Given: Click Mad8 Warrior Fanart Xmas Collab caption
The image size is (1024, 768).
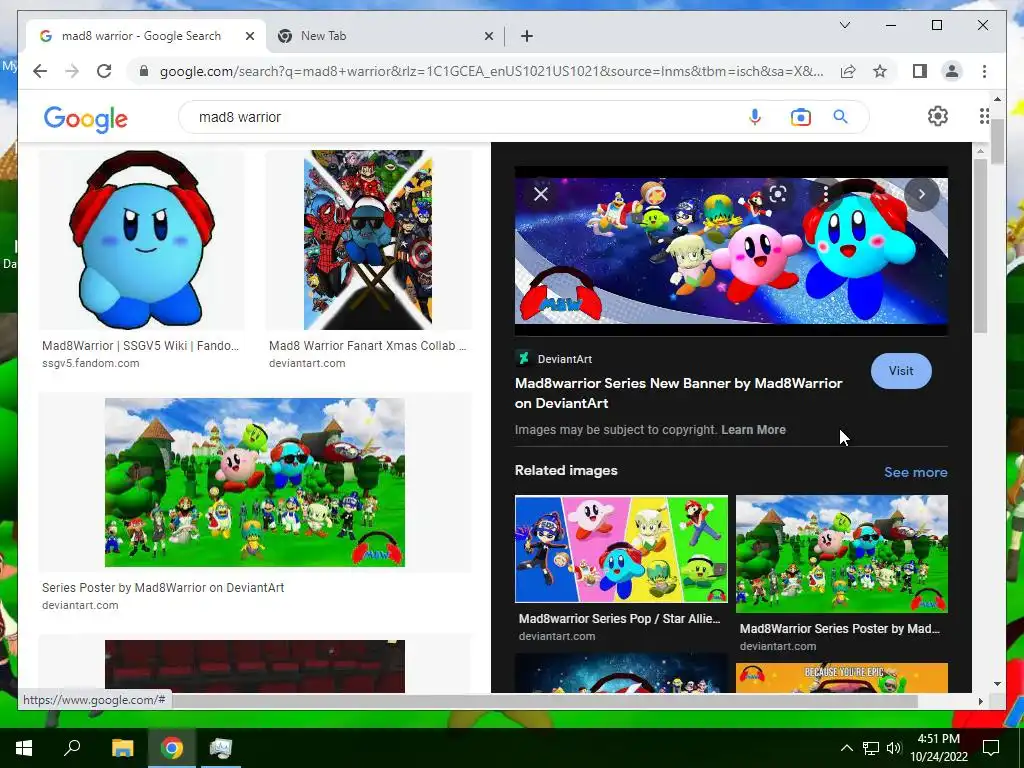Looking at the screenshot, I should (367, 345).
